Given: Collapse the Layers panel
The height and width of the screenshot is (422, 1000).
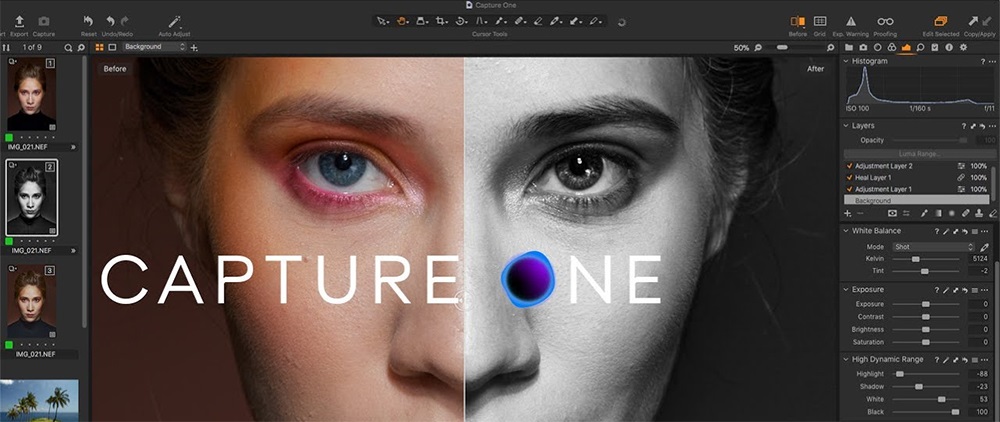Looking at the screenshot, I should [846, 126].
